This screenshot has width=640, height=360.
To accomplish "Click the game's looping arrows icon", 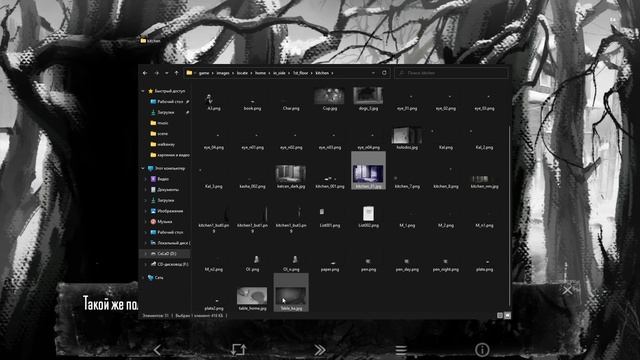I will pyautogui.click(x=238, y=350).
